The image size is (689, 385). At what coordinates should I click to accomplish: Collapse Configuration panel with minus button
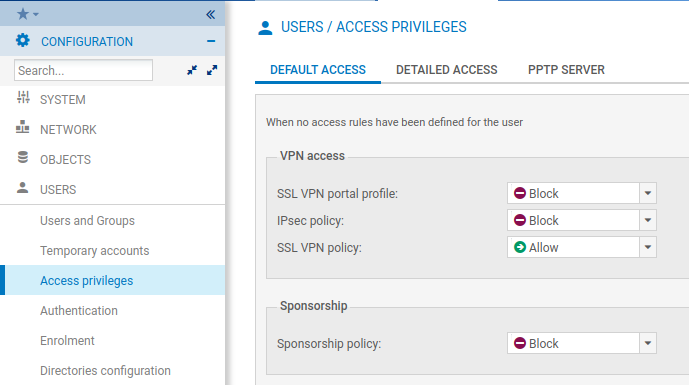pos(211,41)
